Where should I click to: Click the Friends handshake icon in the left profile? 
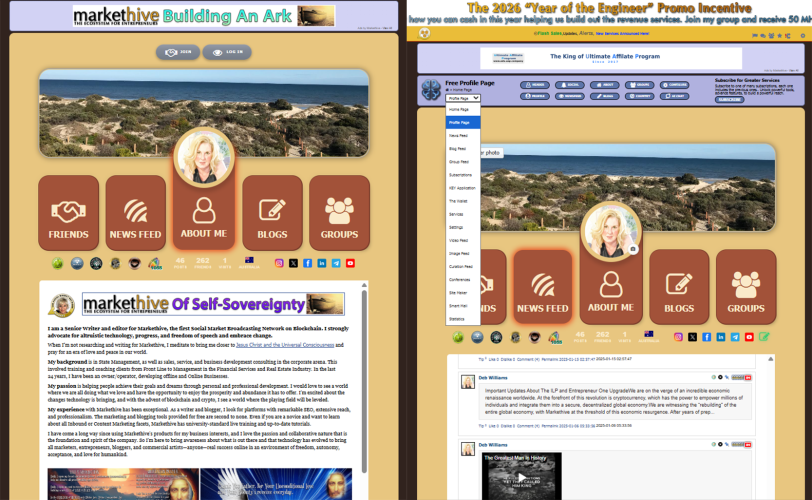tap(68, 211)
